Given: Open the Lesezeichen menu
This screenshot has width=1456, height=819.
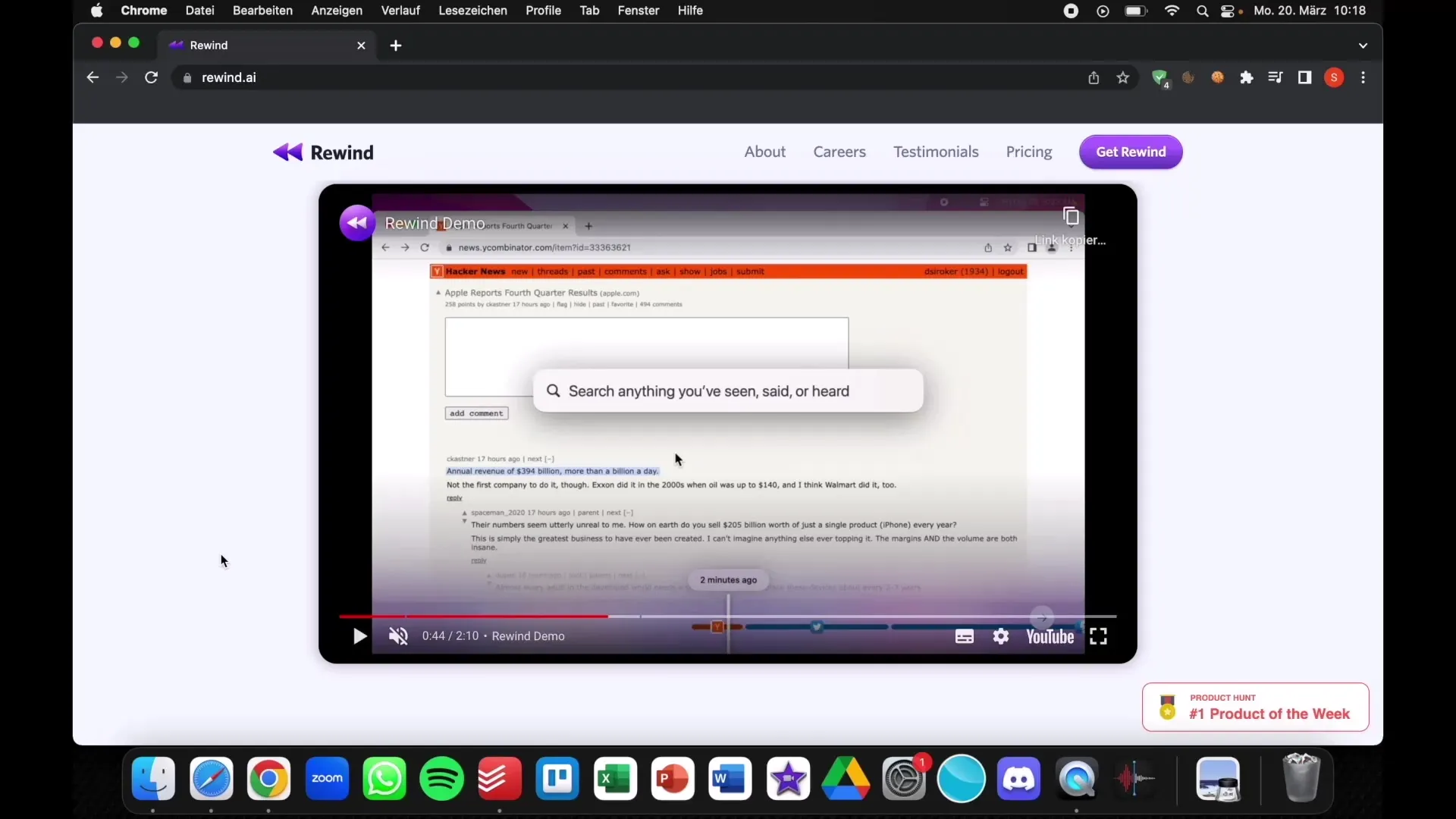Looking at the screenshot, I should [472, 11].
